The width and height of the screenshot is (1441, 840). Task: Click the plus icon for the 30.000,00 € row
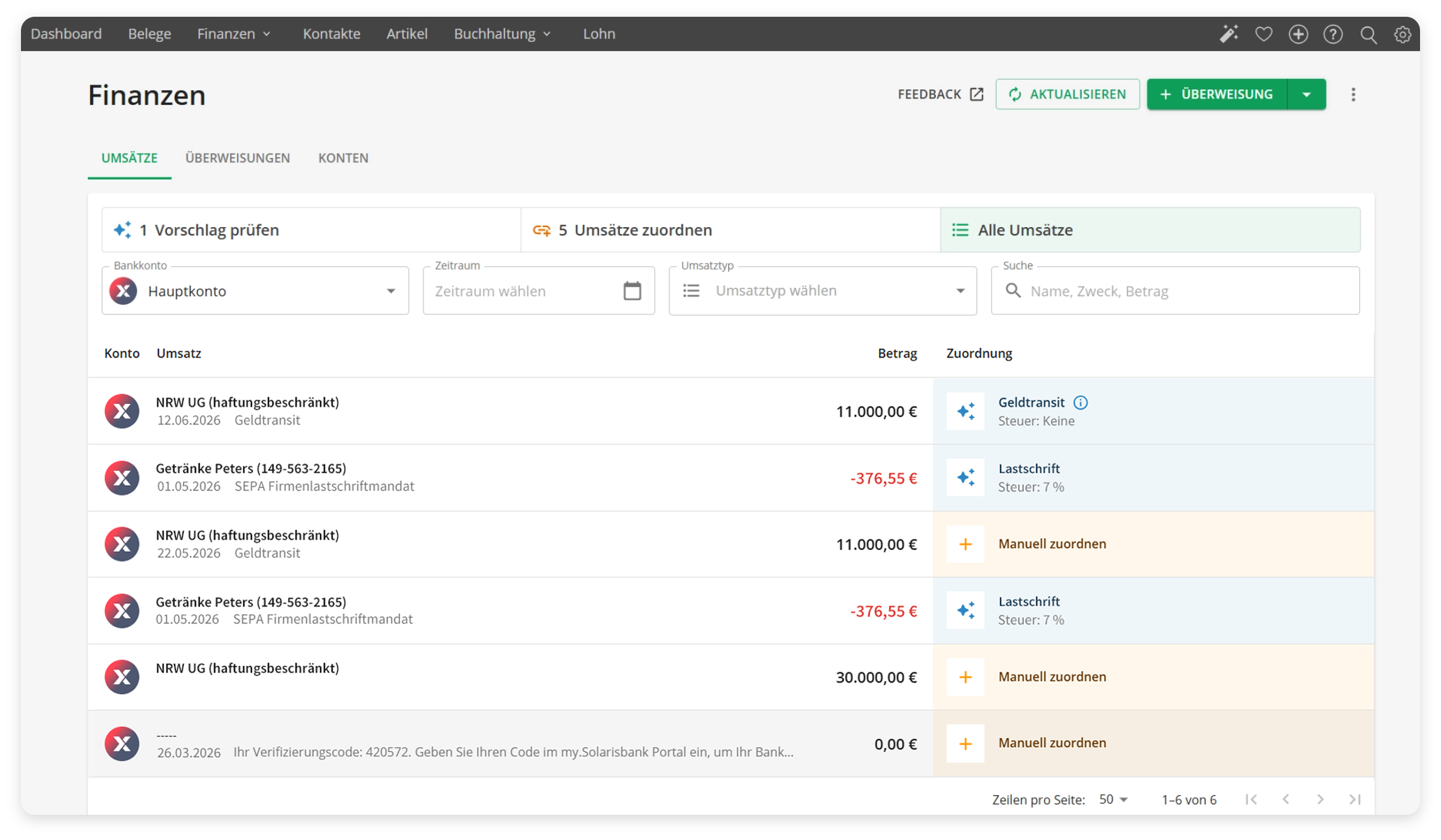pos(965,677)
